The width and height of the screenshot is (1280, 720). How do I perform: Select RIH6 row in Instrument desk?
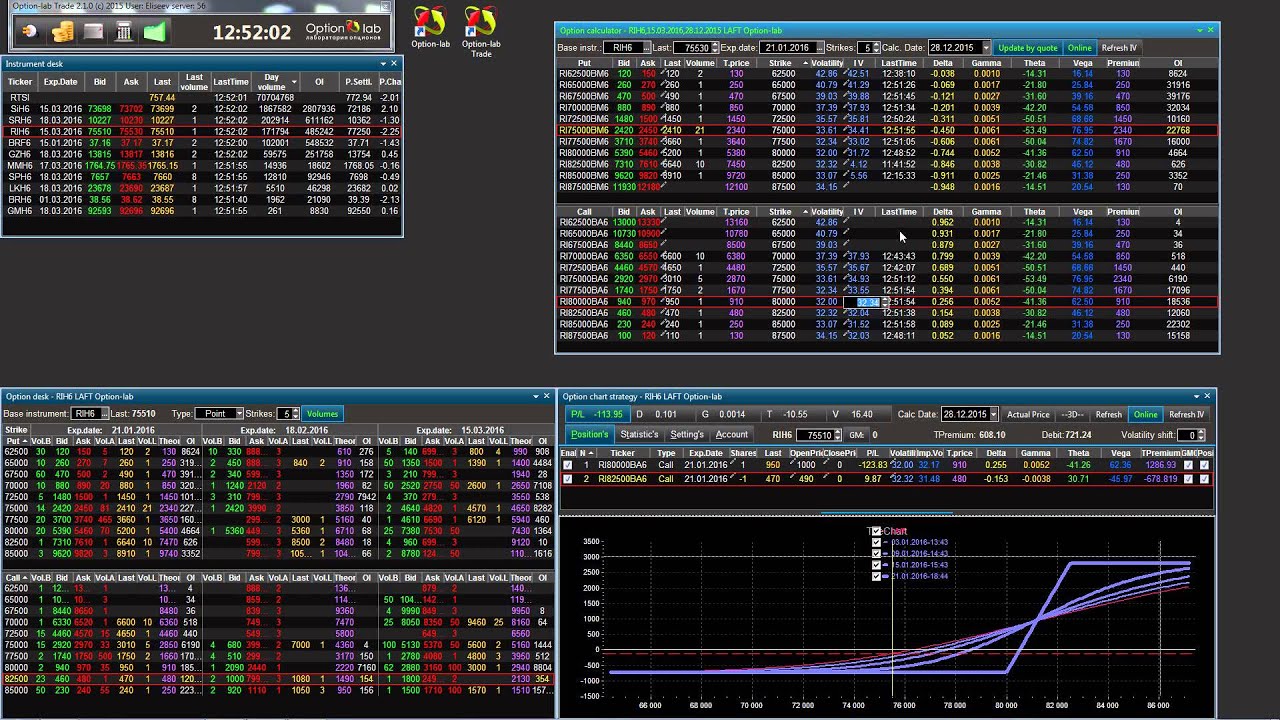tap(203, 131)
